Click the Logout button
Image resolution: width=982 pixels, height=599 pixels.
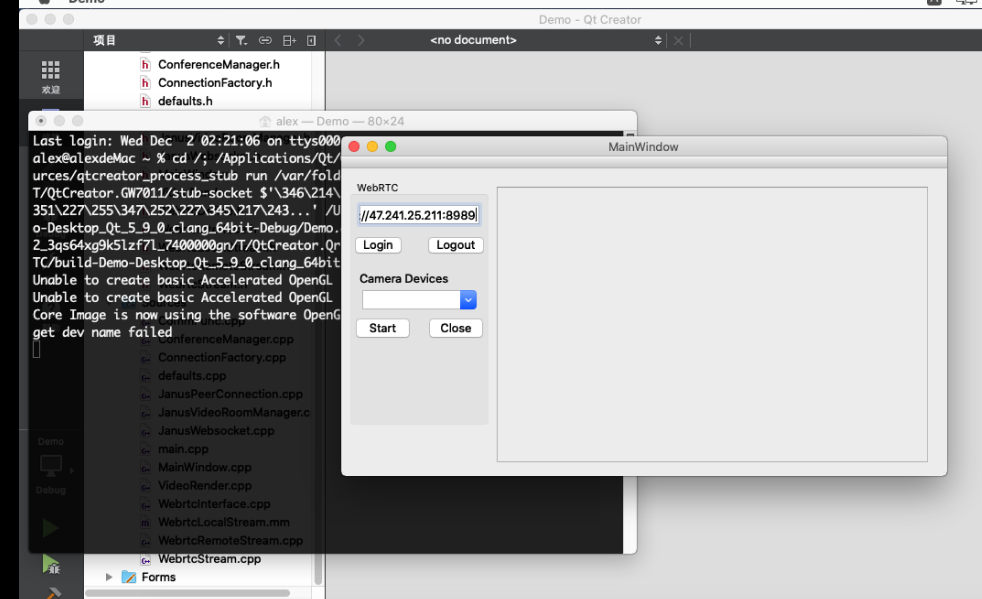[455, 245]
